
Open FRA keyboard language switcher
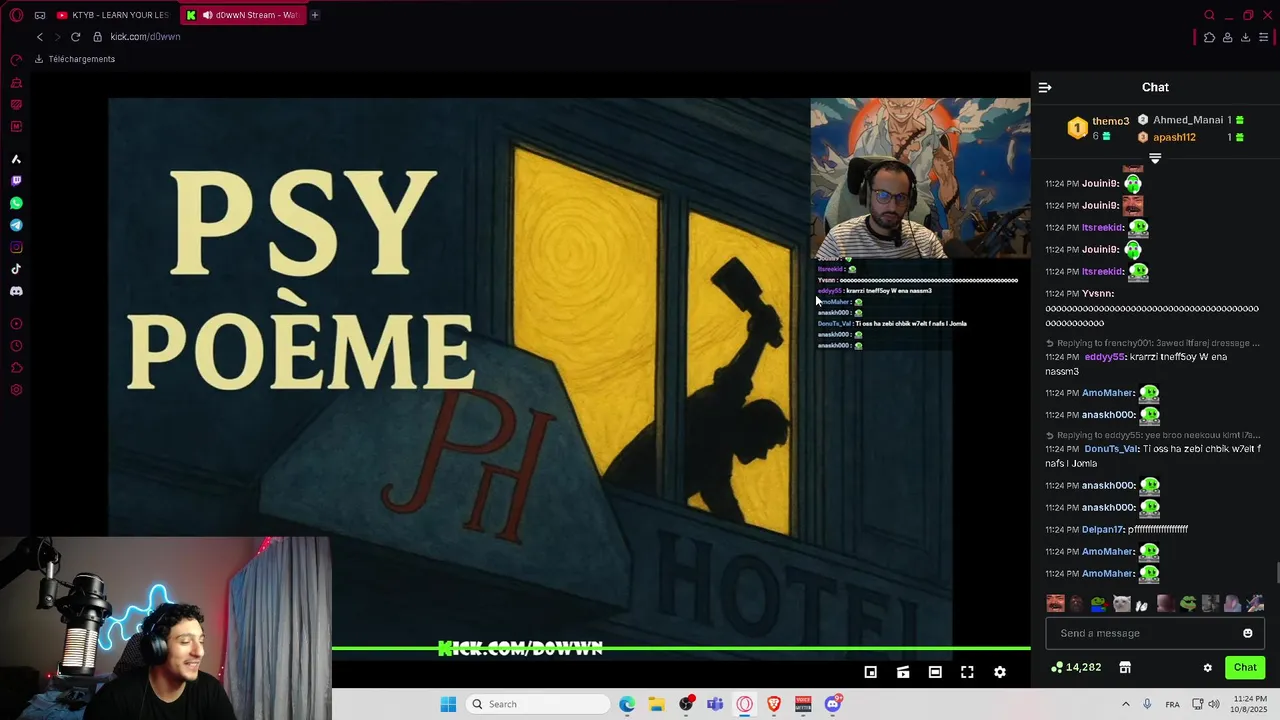pyautogui.click(x=1172, y=704)
